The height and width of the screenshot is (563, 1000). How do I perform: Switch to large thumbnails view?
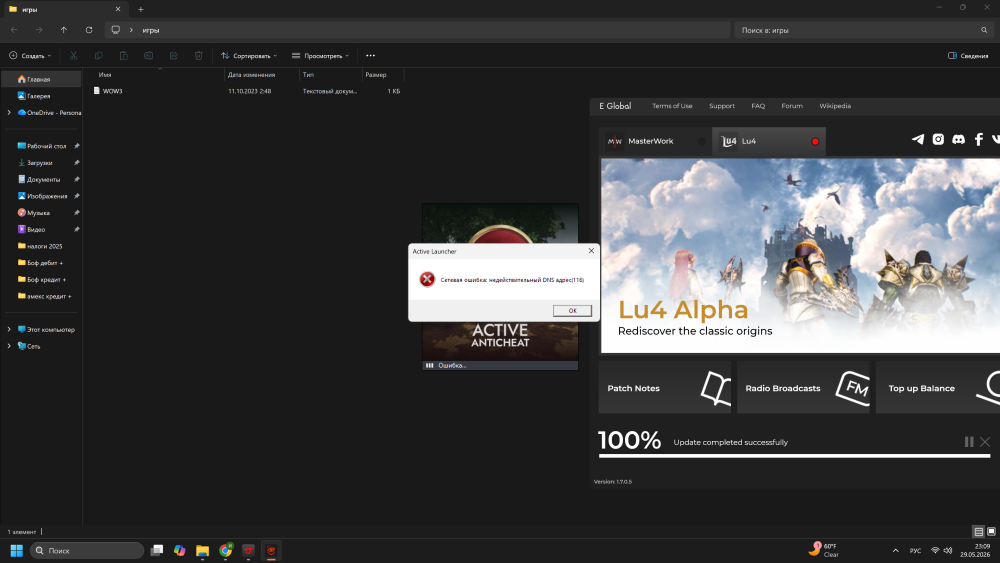[x=991, y=531]
